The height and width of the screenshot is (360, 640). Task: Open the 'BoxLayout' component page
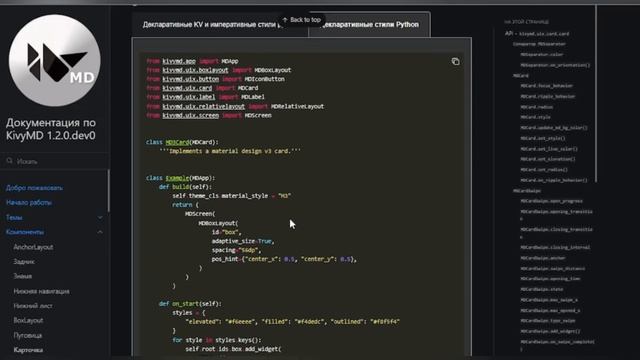[28, 320]
